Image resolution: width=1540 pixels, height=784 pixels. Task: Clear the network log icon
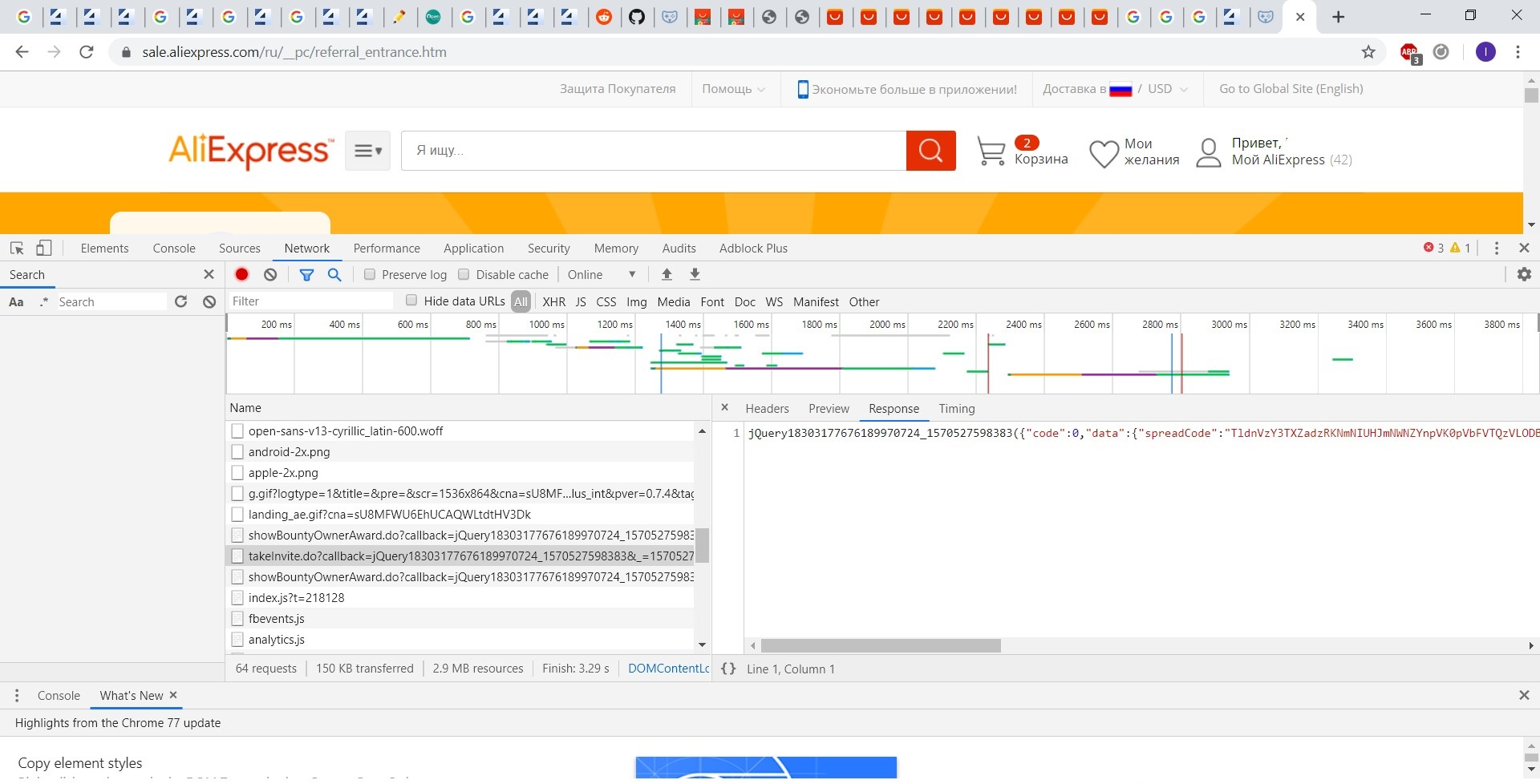pos(270,275)
